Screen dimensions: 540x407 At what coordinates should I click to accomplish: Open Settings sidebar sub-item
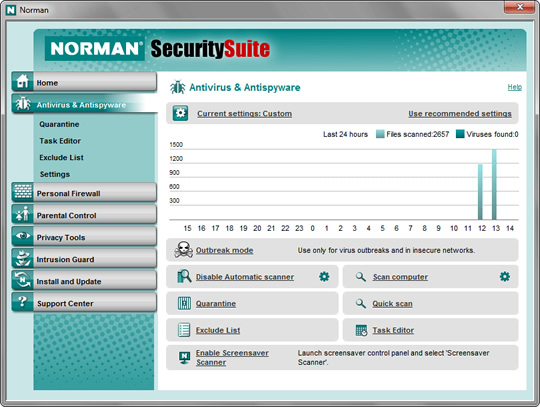coord(55,174)
